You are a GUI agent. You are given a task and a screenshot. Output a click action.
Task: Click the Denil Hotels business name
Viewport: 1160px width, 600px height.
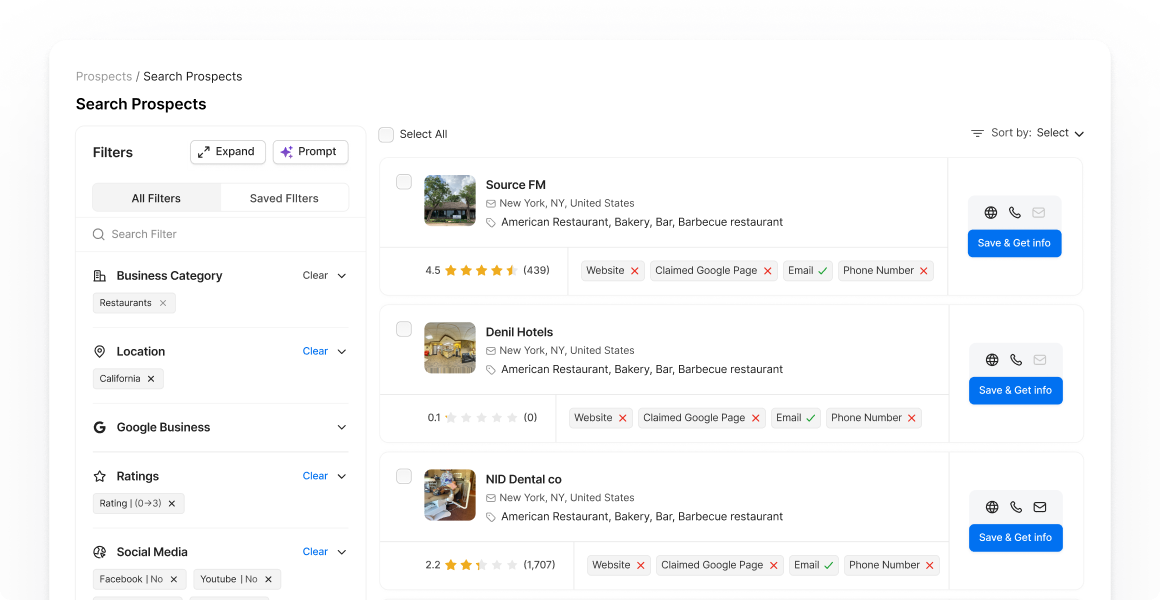pos(519,332)
